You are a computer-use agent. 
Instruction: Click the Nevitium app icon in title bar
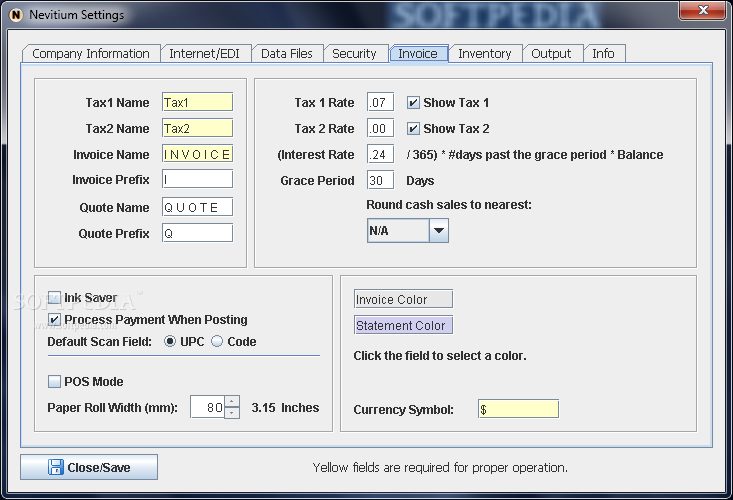[16, 15]
